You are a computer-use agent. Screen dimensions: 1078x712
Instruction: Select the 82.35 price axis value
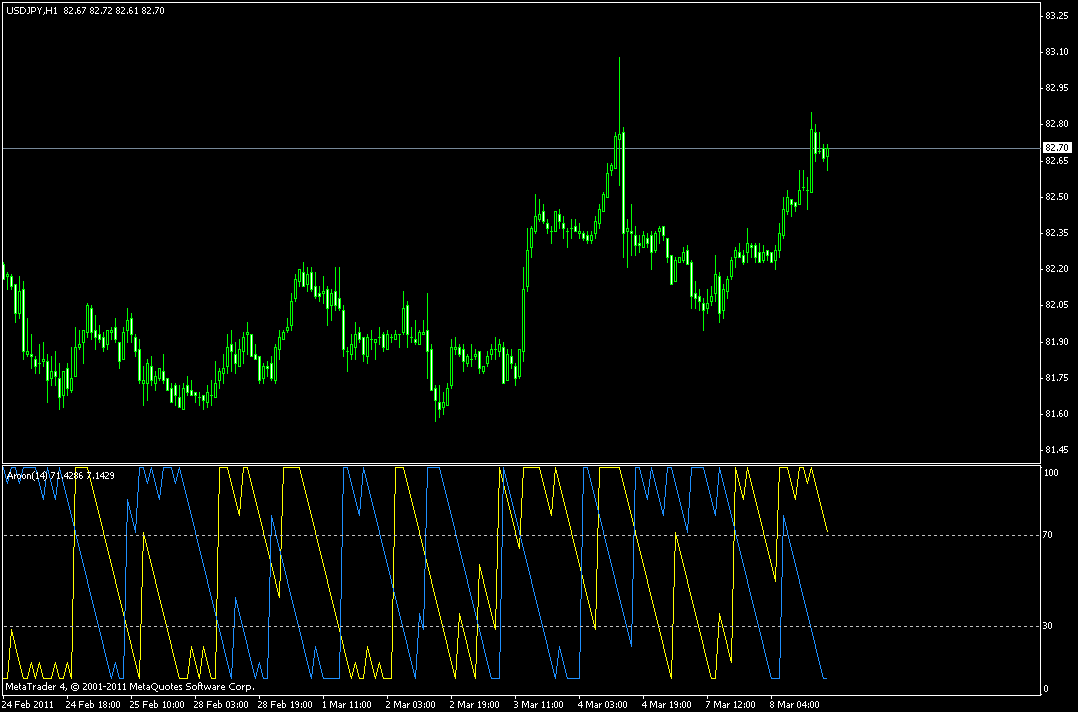point(1057,233)
